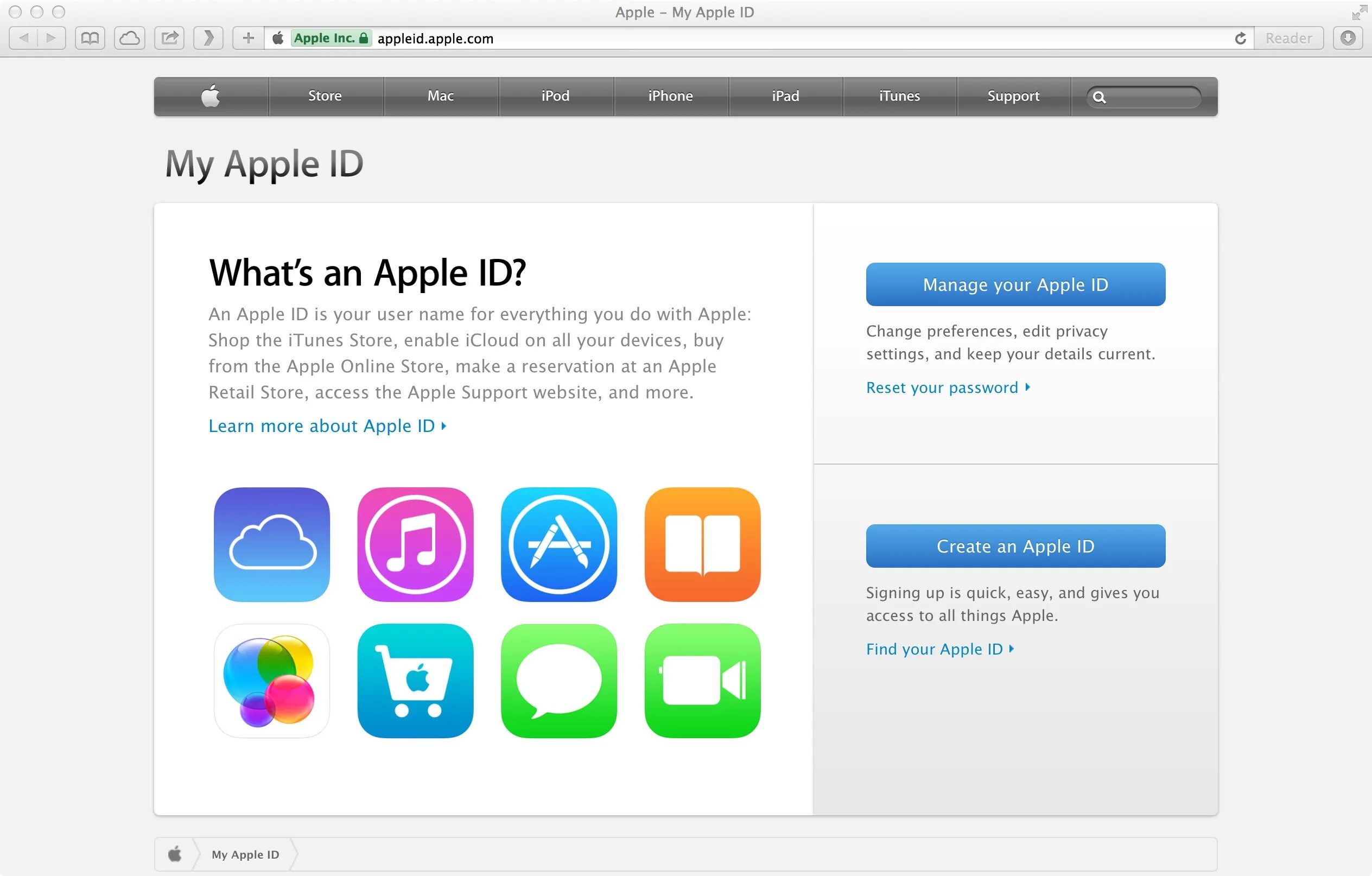Follow Find your Apple ID link
1372x876 pixels.
pos(940,649)
